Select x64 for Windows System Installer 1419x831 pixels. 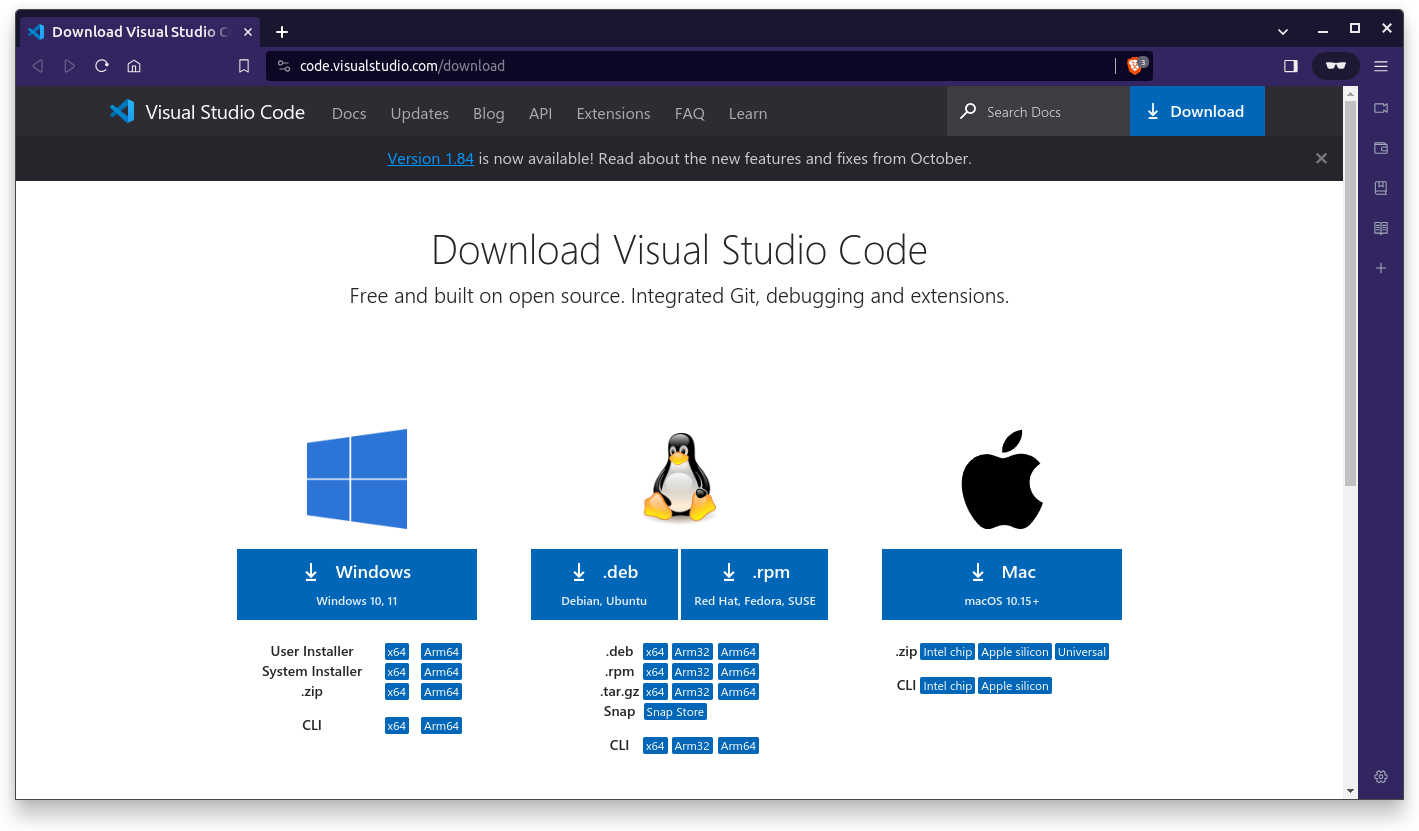[x=397, y=672]
